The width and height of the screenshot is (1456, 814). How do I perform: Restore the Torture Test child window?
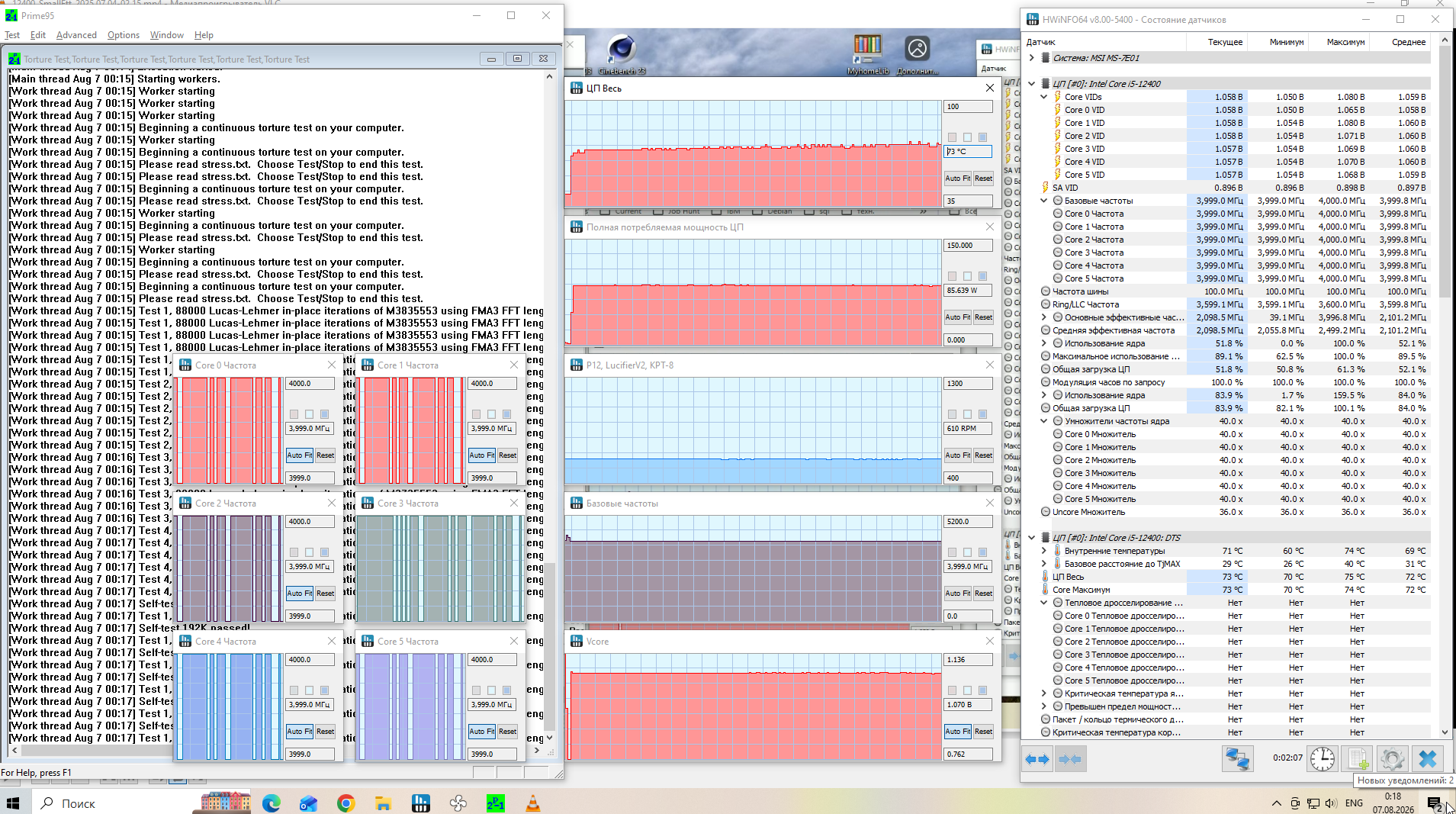[x=517, y=59]
